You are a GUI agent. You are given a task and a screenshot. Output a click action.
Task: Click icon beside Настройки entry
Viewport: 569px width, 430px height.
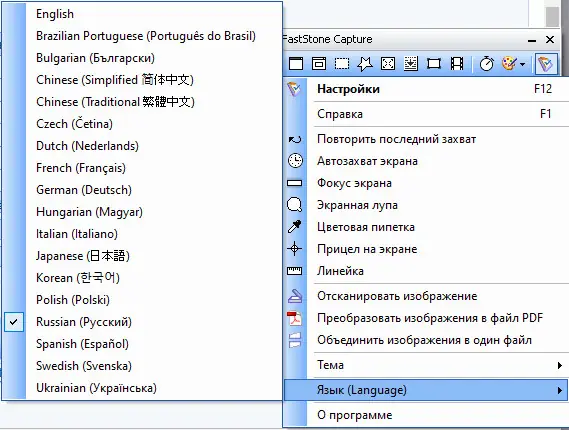294,89
